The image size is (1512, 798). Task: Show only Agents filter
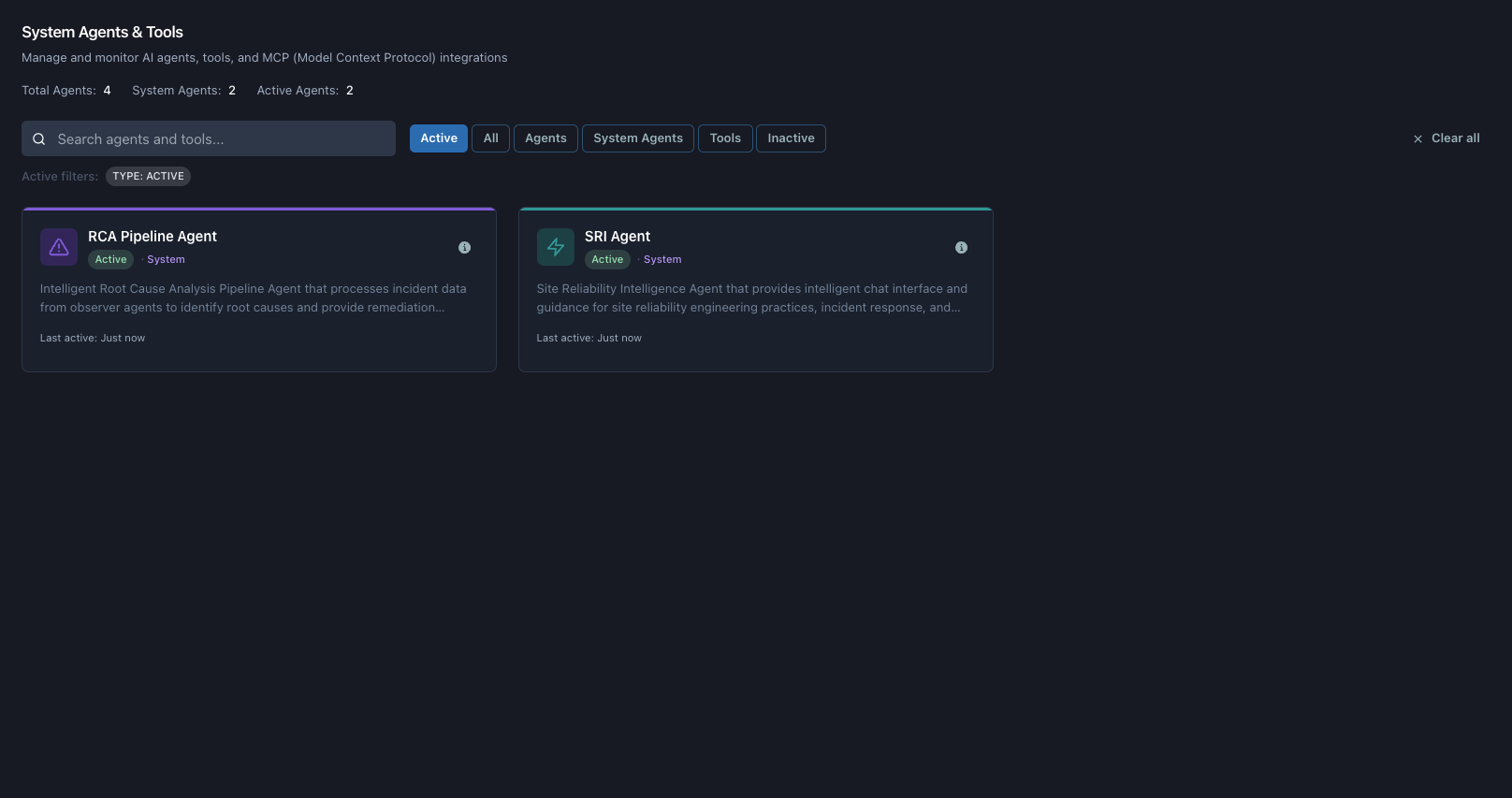click(x=545, y=138)
